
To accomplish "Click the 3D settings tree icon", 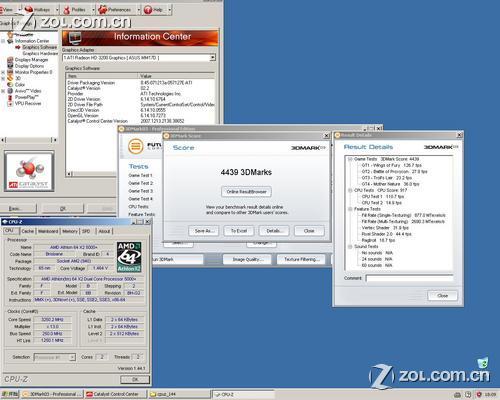I will pyautogui.click(x=10, y=78).
